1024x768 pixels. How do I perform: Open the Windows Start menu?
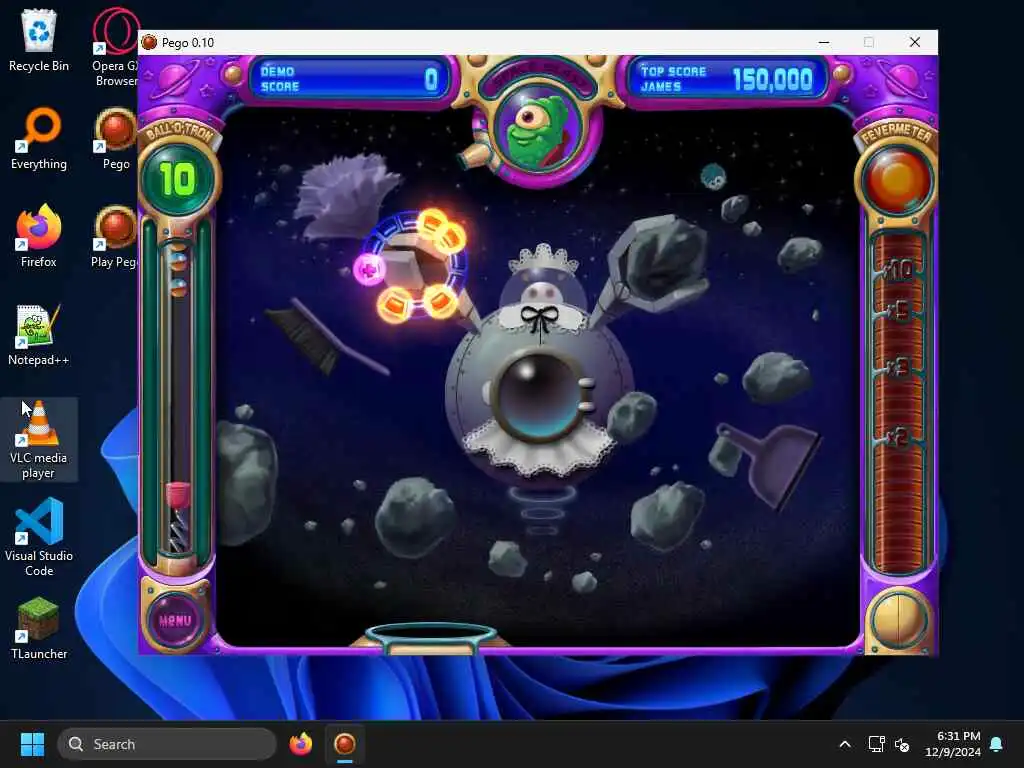(32, 744)
